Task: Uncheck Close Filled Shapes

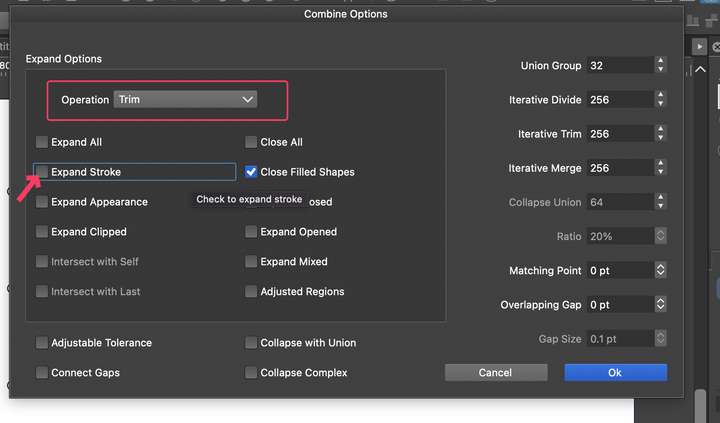Action: point(251,172)
